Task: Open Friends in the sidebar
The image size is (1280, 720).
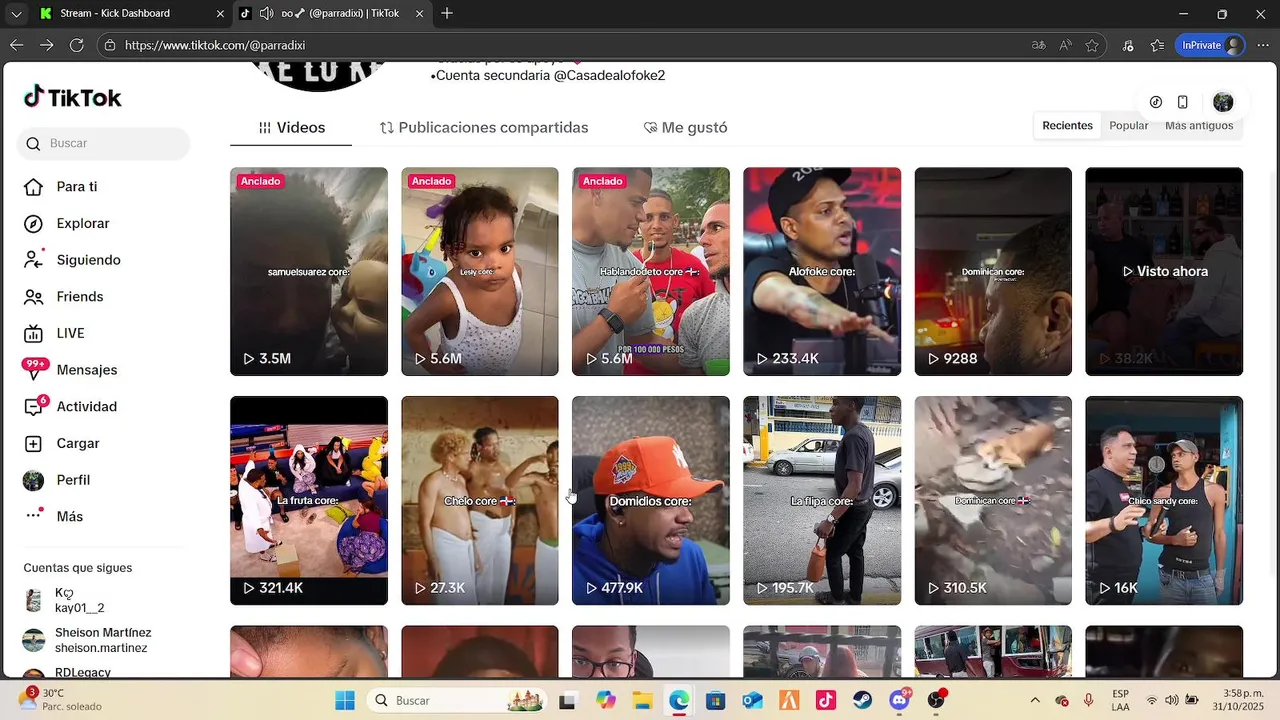Action: 79,297
